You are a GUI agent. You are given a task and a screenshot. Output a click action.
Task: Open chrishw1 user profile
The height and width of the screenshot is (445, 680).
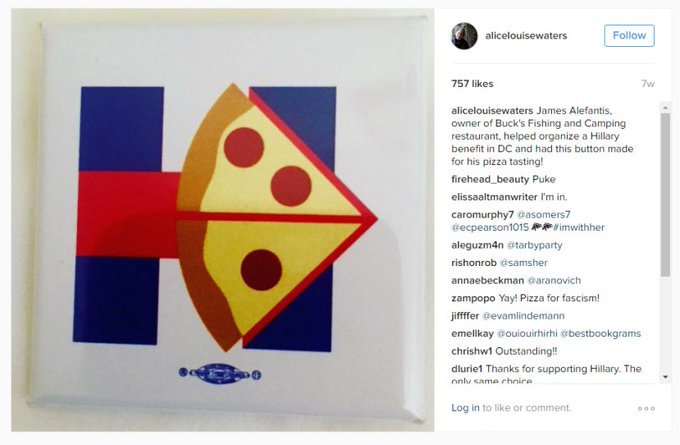tap(472, 351)
